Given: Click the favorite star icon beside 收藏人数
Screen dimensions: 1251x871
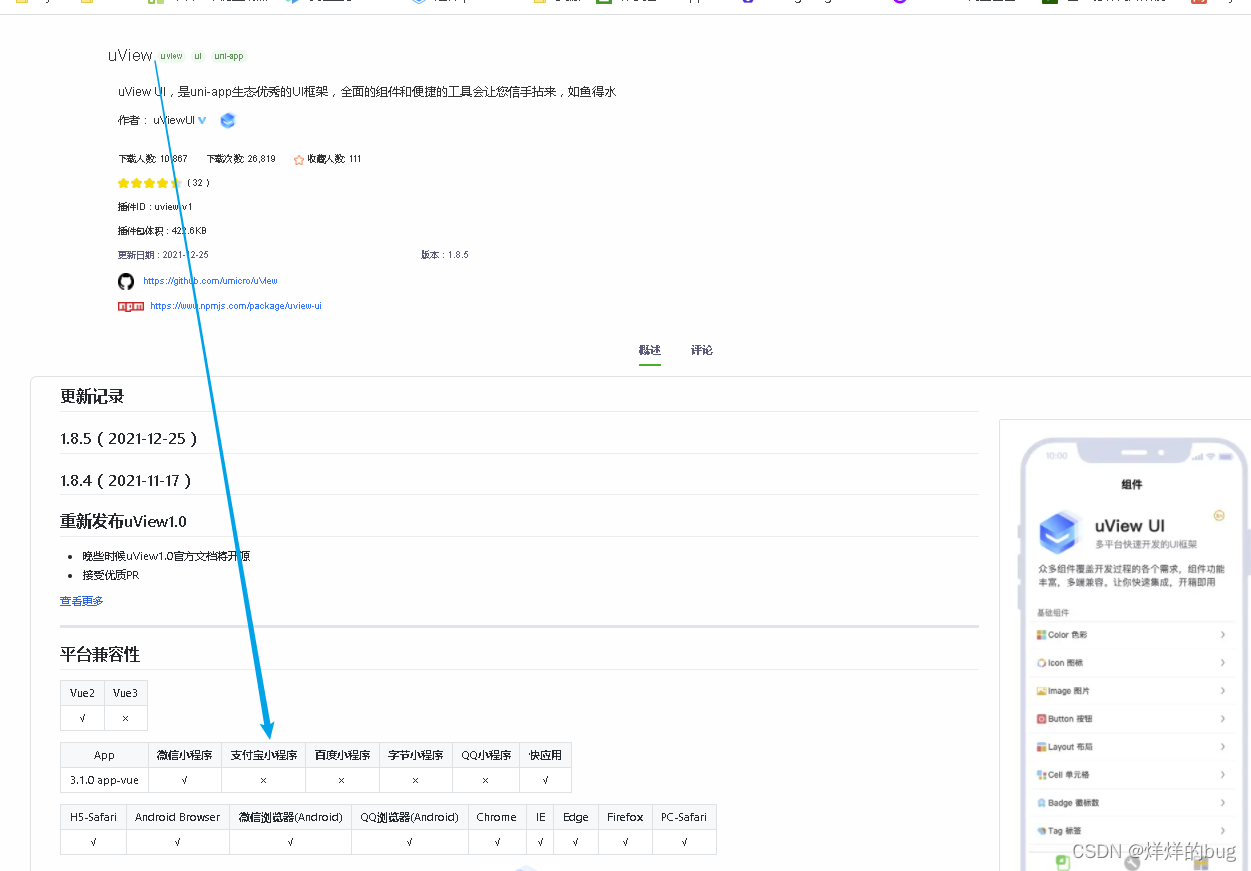Looking at the screenshot, I should coord(298,159).
